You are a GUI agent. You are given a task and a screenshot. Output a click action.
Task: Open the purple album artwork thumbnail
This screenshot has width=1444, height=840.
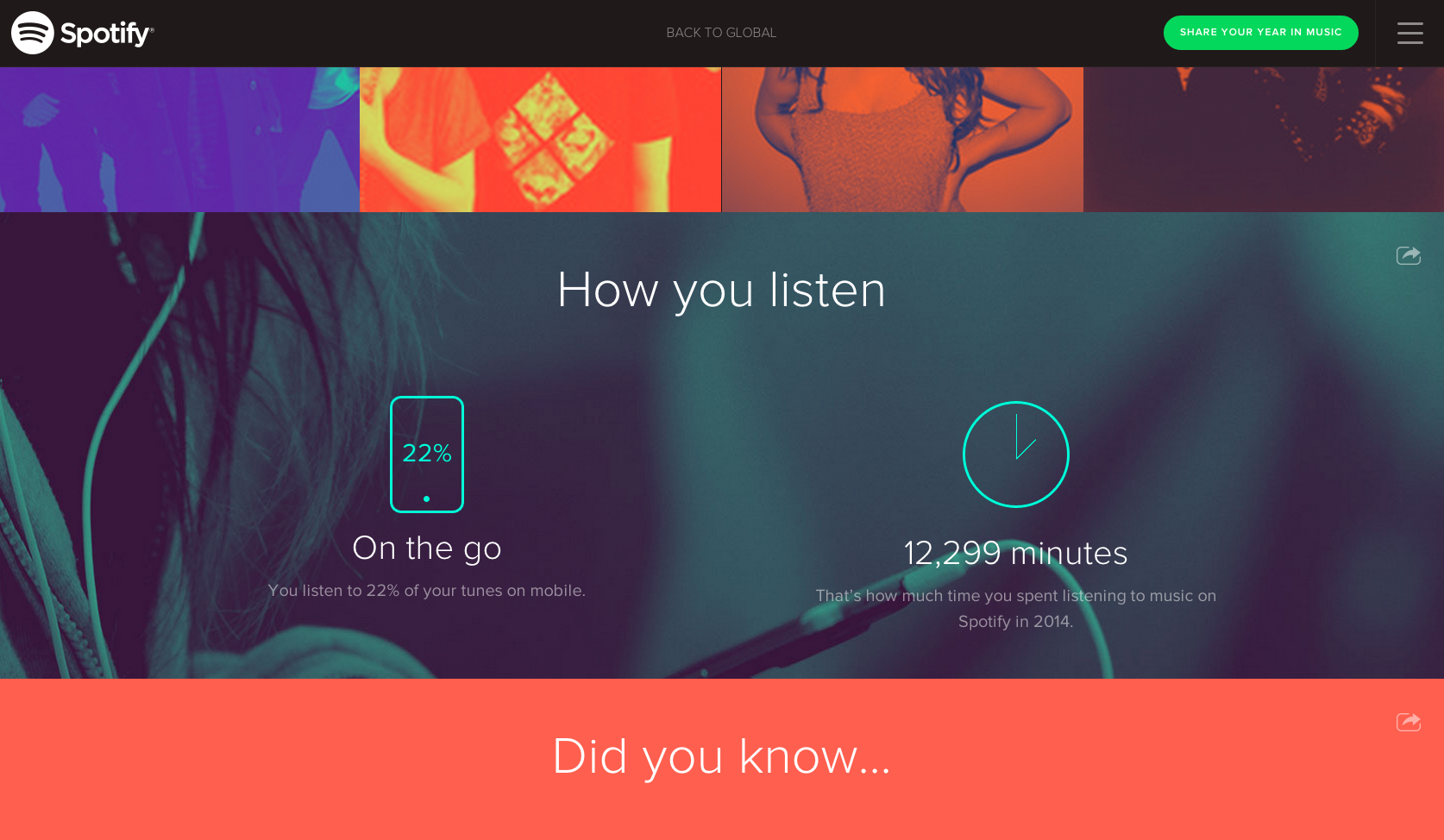(179, 140)
